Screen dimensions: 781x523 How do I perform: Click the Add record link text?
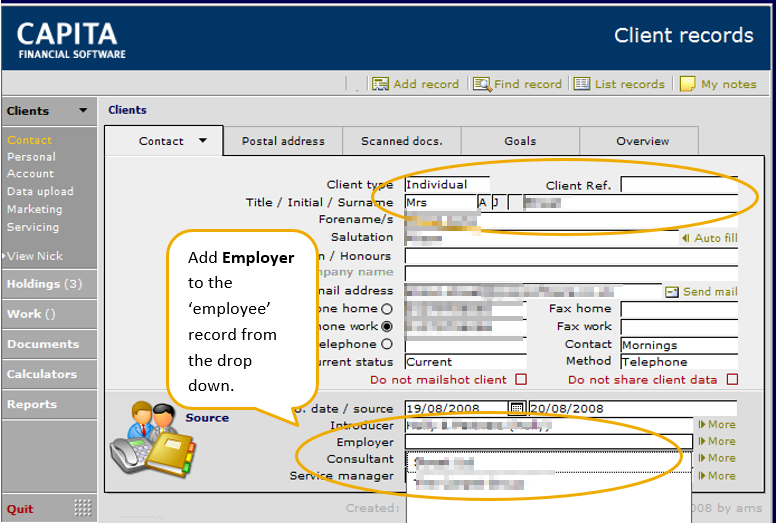click(426, 84)
